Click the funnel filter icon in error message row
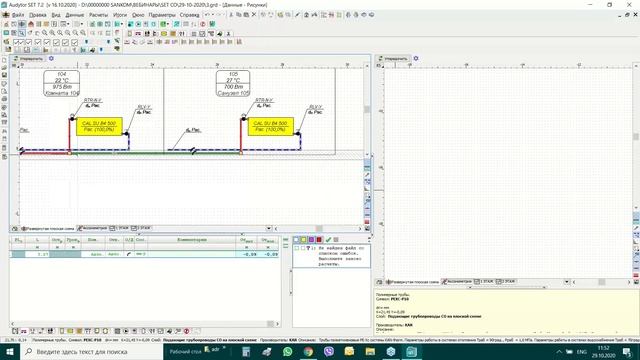Image resolution: width=640 pixels, height=360 pixels. [308, 248]
